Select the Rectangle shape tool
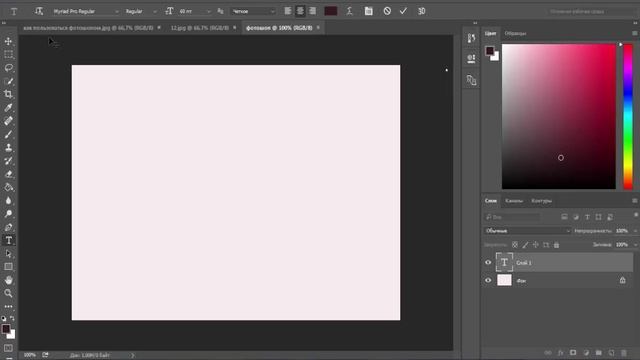The image size is (640, 360). pyautogui.click(x=8, y=267)
